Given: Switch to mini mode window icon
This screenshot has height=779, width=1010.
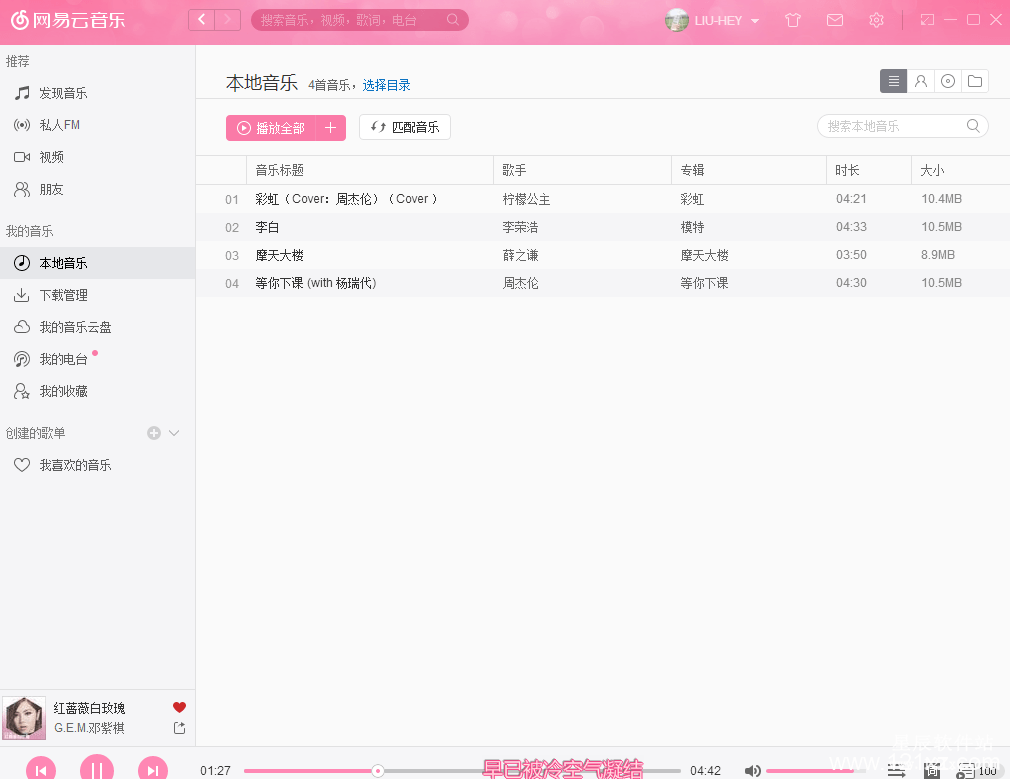Looking at the screenshot, I should click(927, 20).
